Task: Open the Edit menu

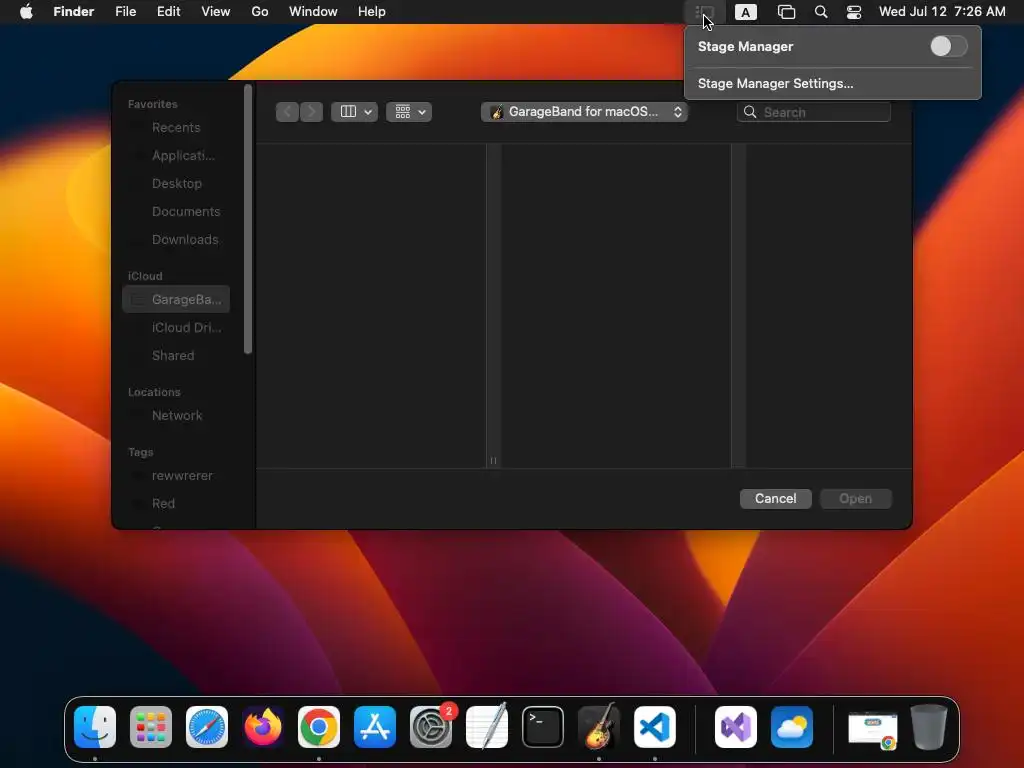Action: pyautogui.click(x=168, y=12)
